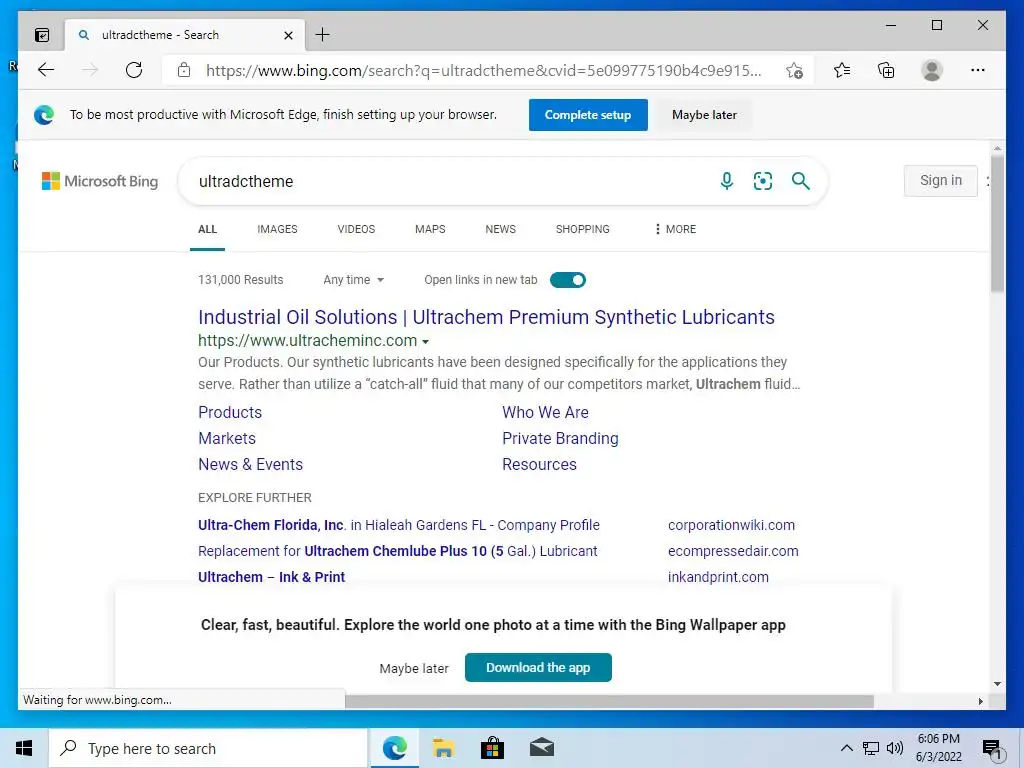
Task: Click the browser Back arrow
Action: point(46,70)
